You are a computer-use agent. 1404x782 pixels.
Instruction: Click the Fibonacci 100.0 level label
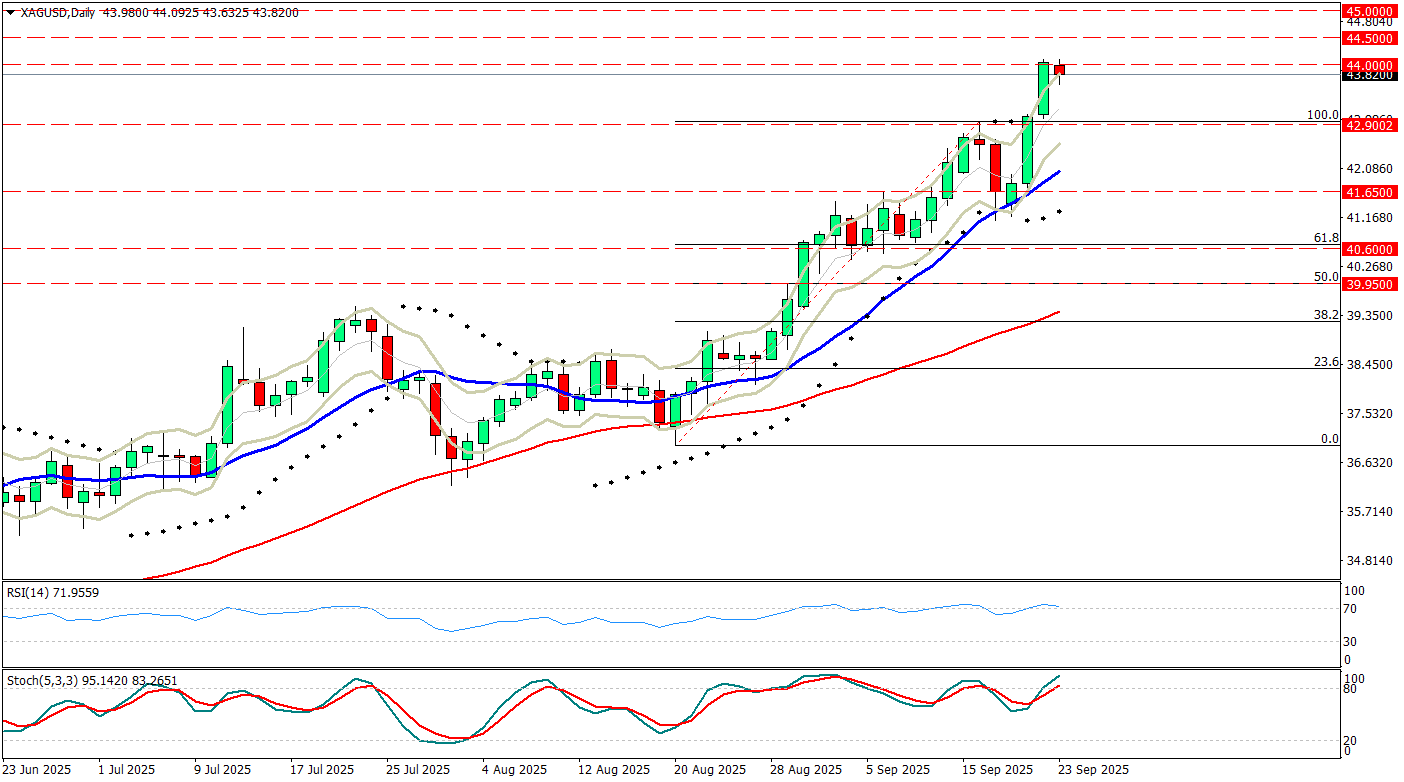tap(1323, 115)
